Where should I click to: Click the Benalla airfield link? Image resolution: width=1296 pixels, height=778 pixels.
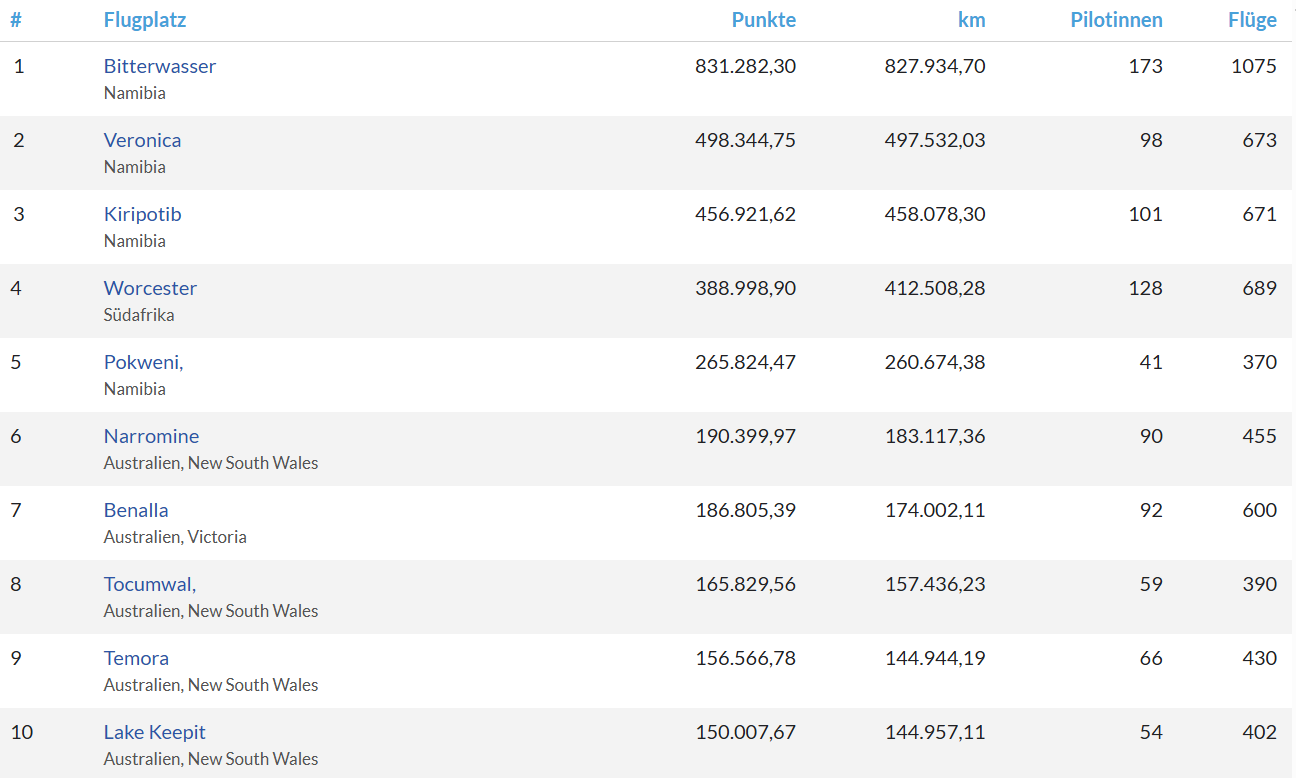[136, 510]
